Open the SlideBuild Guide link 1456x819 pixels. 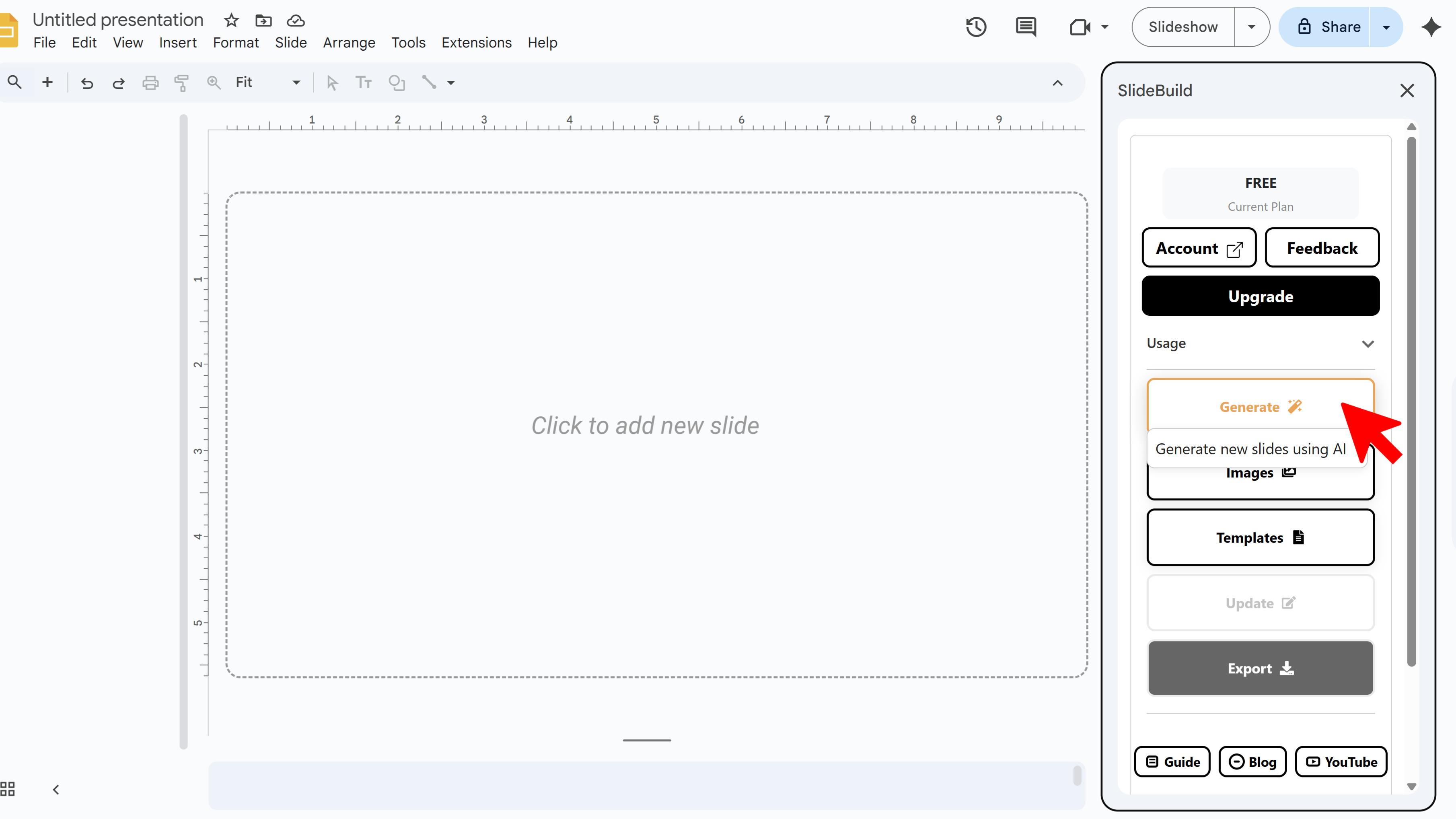(x=1172, y=762)
